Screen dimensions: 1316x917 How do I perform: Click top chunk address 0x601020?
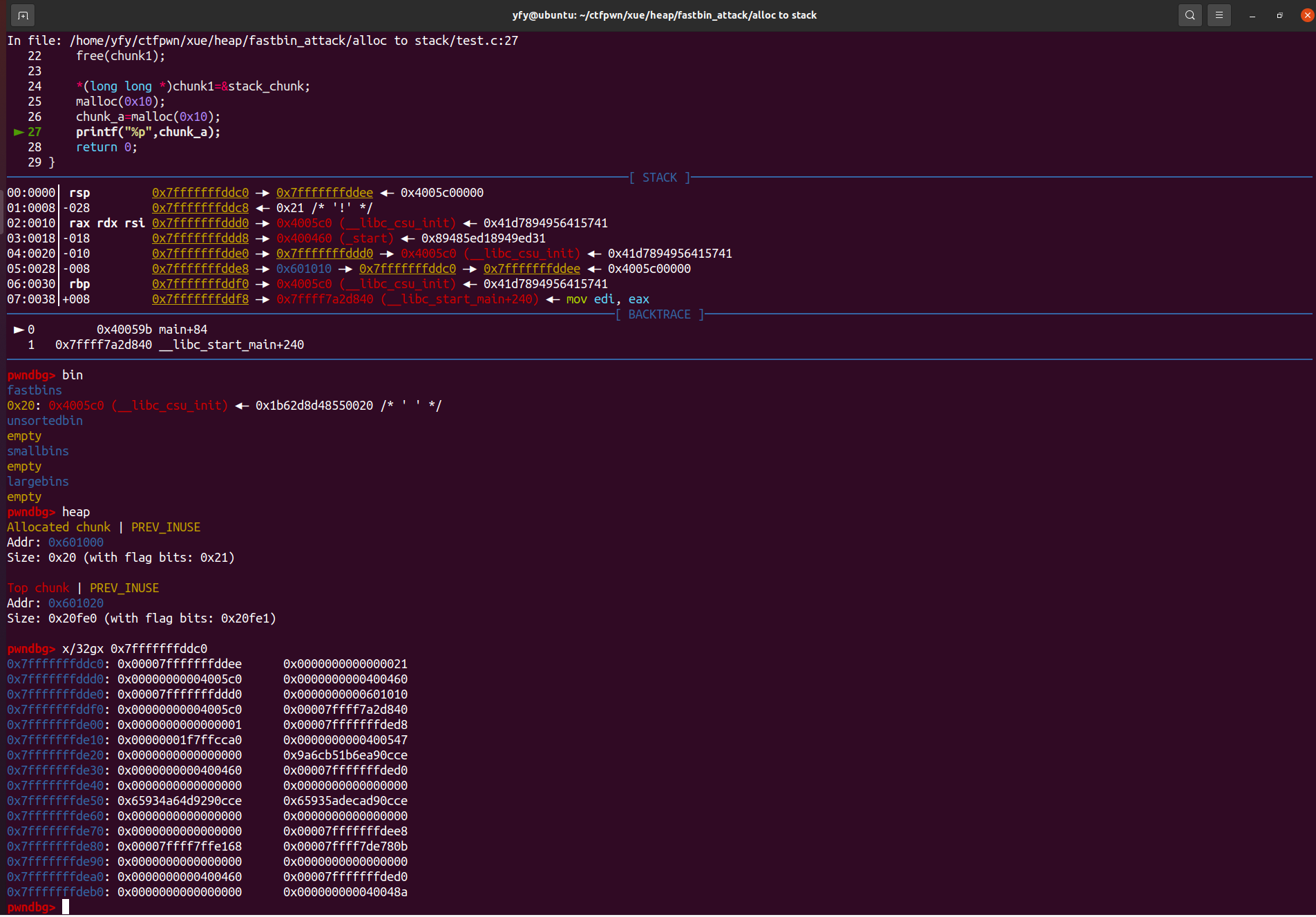[76, 603]
